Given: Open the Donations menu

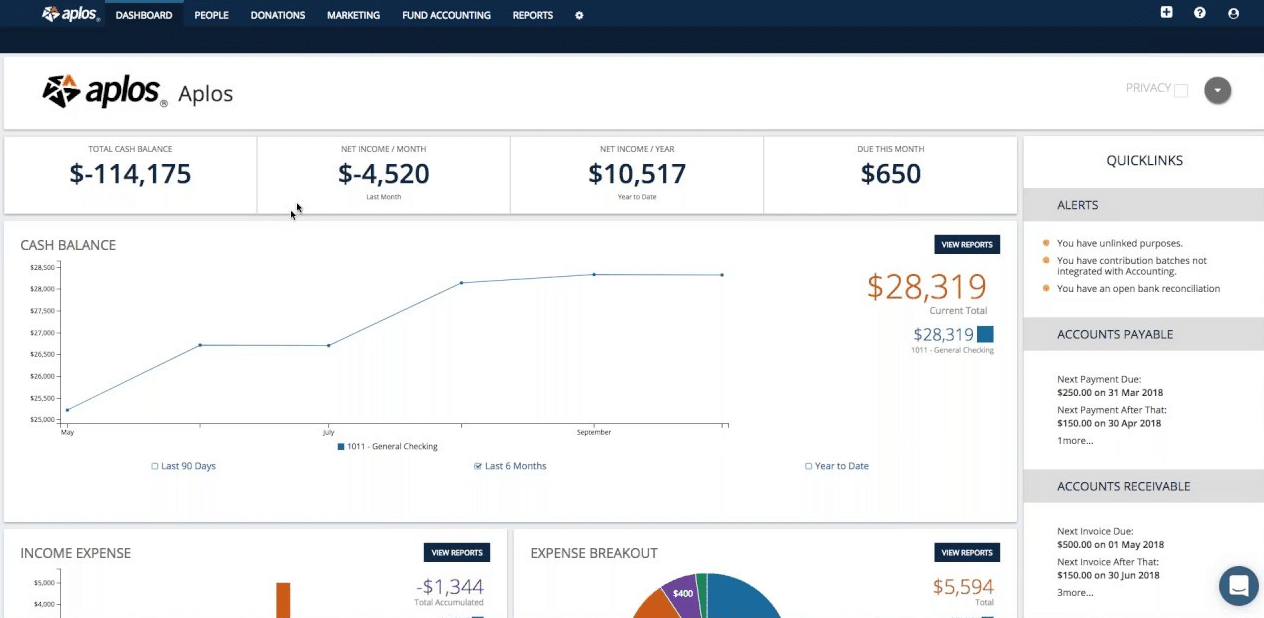Looking at the screenshot, I should click(x=278, y=15).
